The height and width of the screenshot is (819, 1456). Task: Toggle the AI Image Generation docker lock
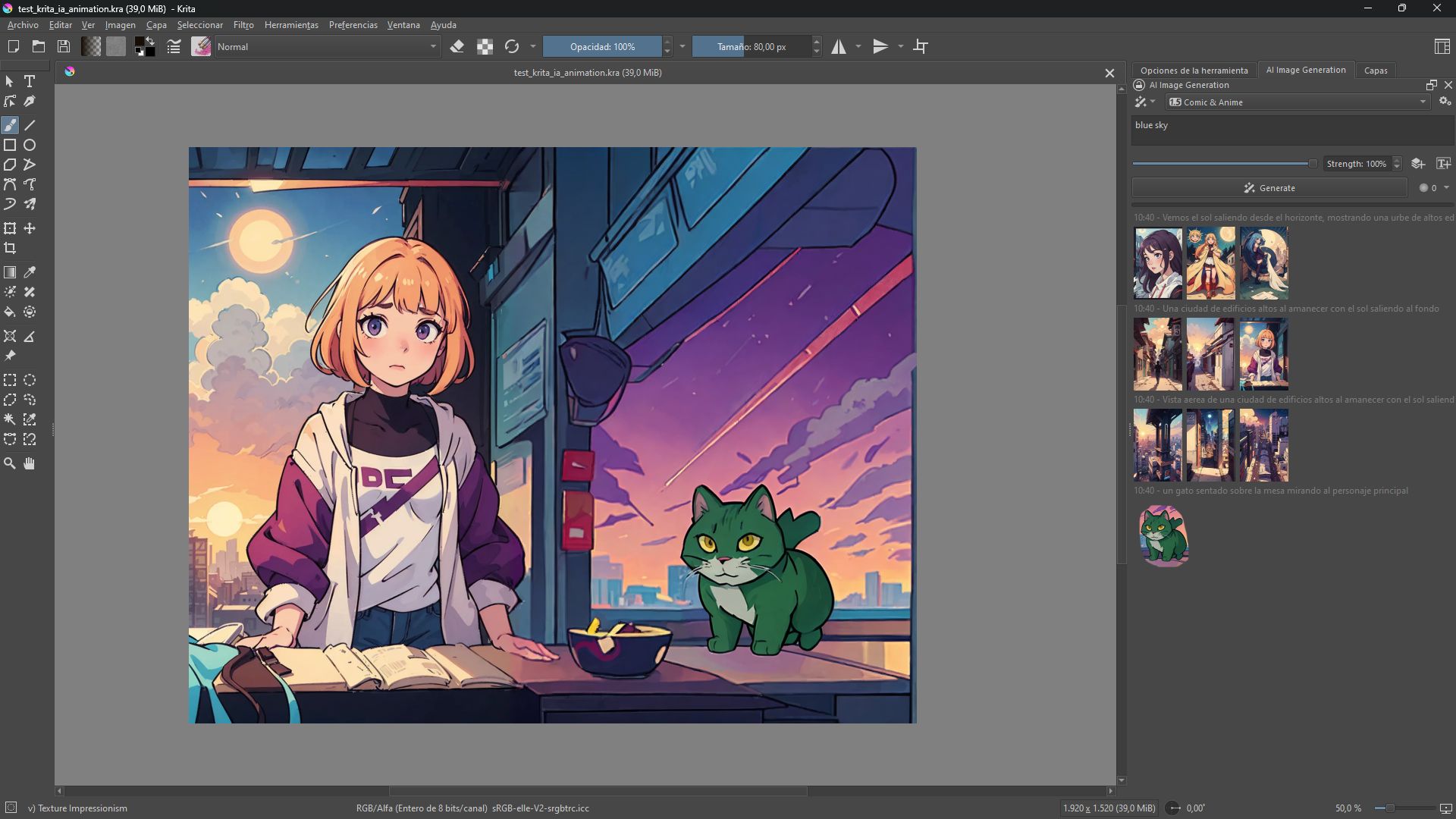[1139, 85]
